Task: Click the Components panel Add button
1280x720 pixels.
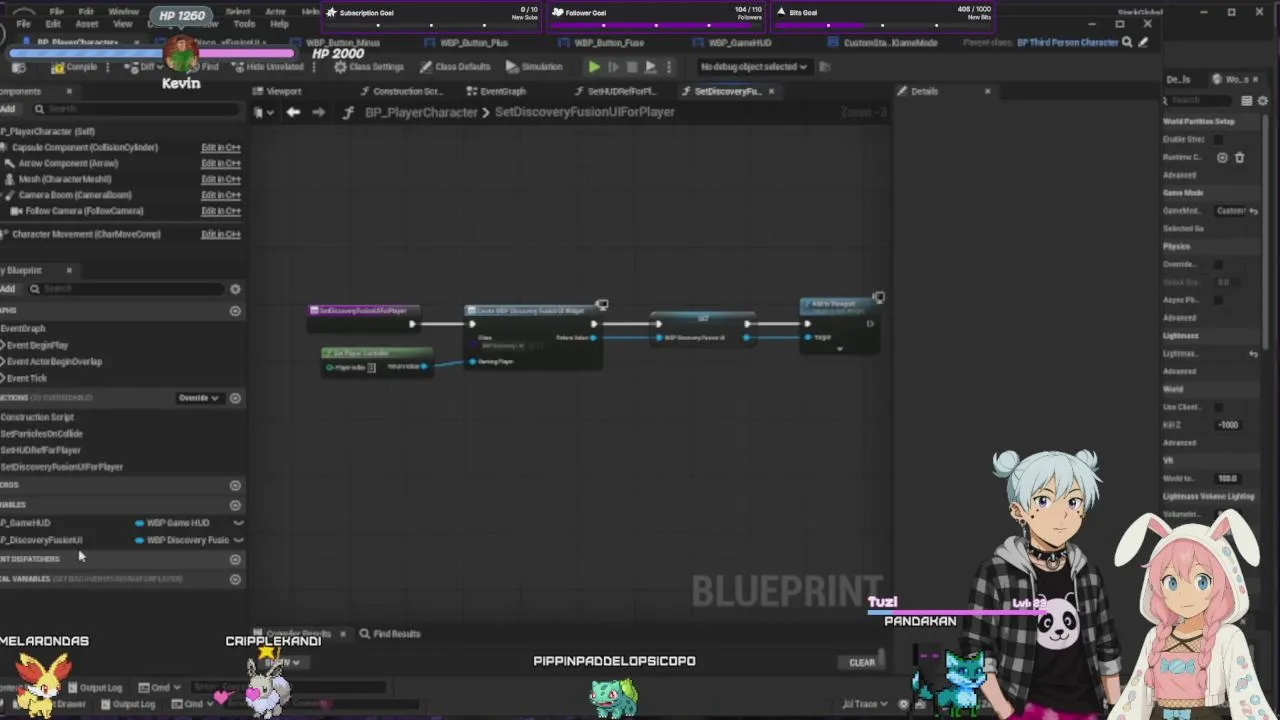Action: click(x=8, y=109)
